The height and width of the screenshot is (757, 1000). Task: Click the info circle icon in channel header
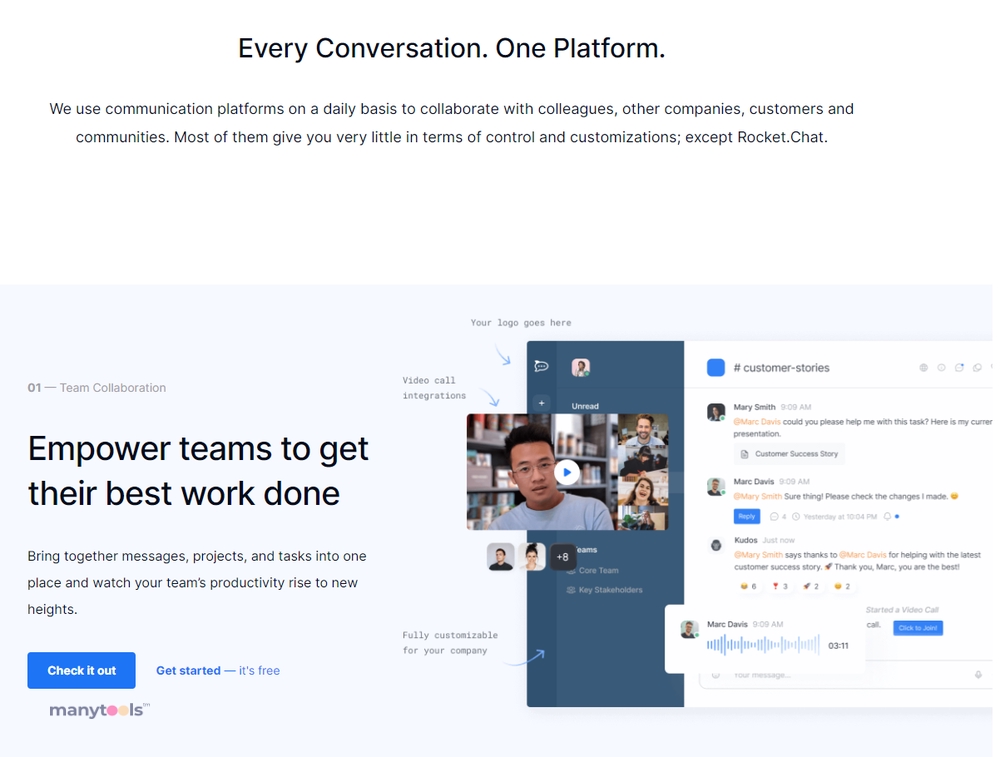(941, 368)
